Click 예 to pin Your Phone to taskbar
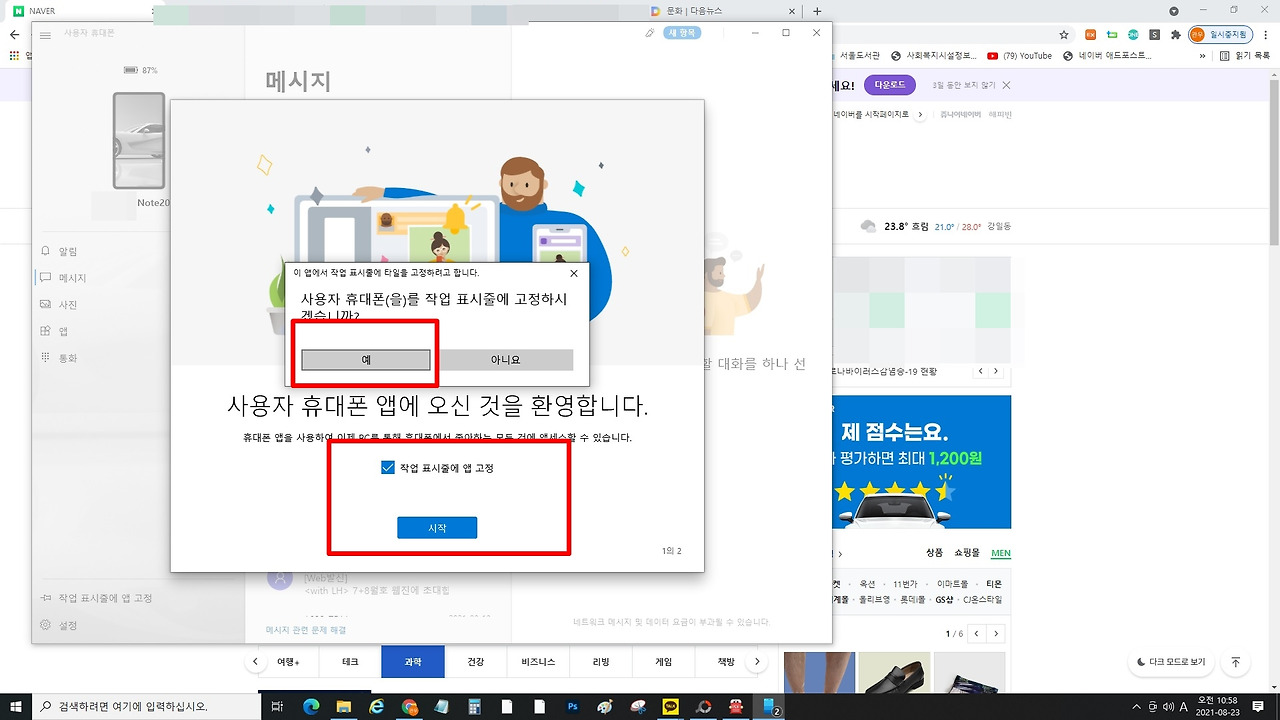The height and width of the screenshot is (720, 1280). [366, 360]
